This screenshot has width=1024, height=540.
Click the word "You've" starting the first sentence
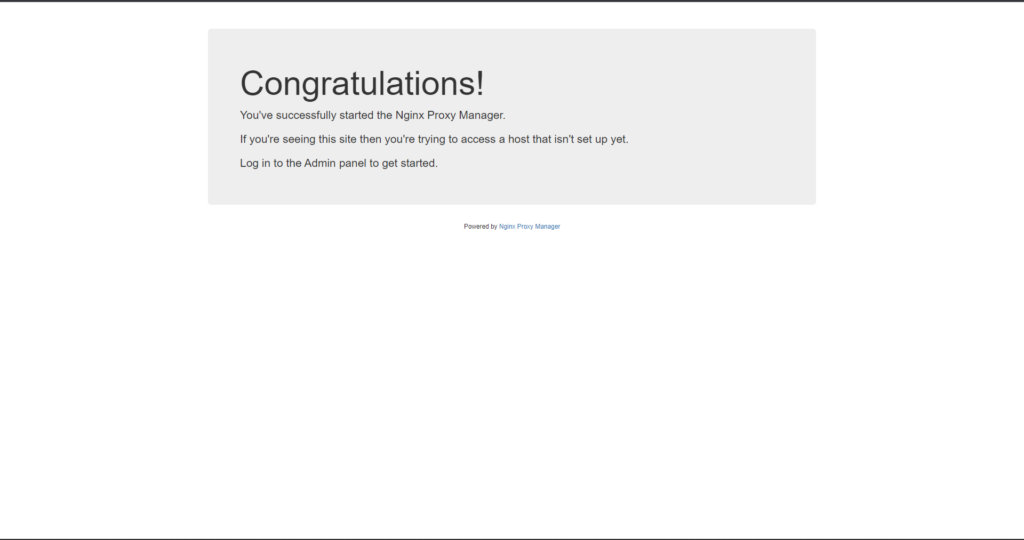coord(258,115)
